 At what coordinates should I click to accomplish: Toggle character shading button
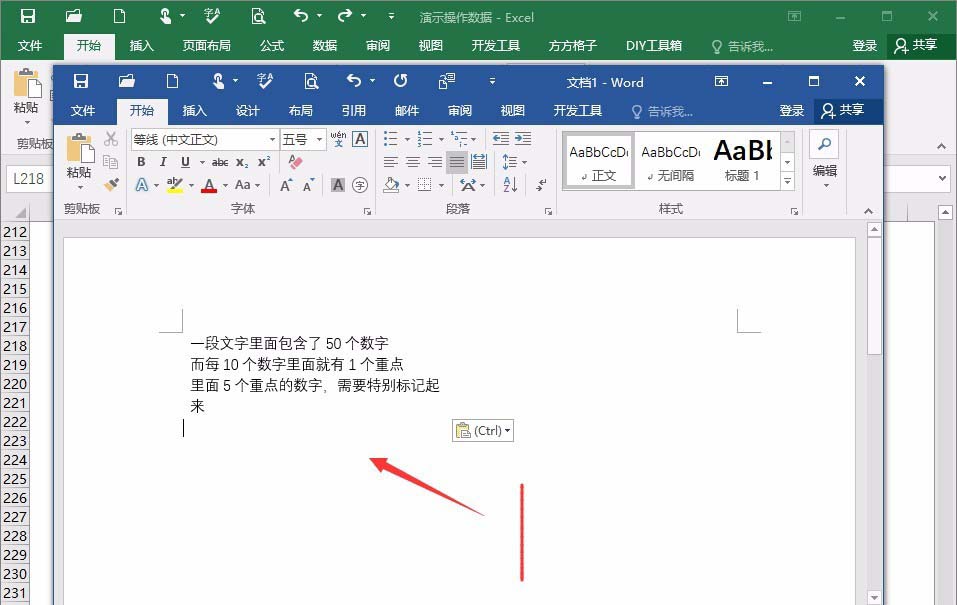(x=338, y=185)
